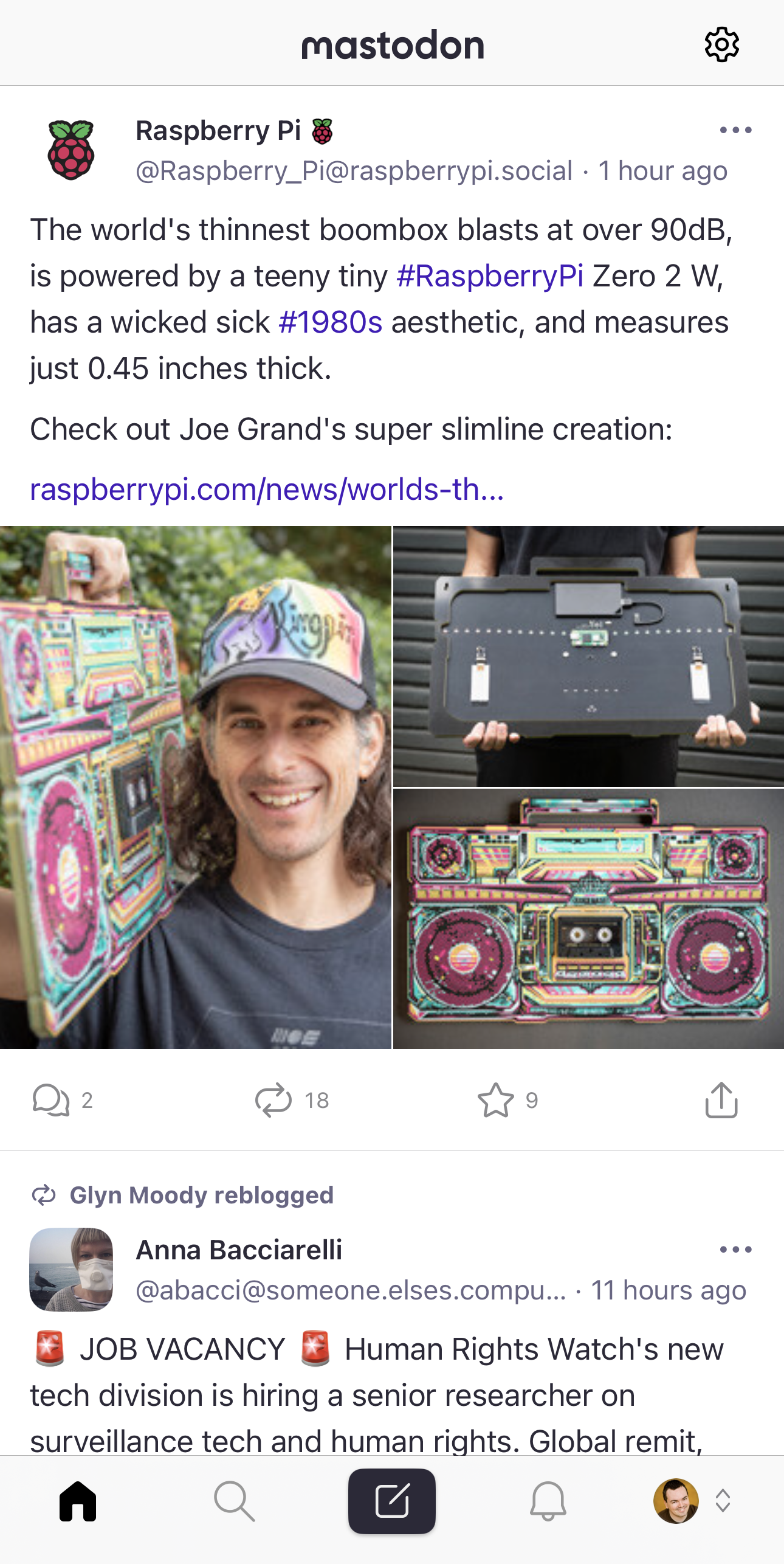Expand the account switcher chevrons

[x=723, y=1501]
